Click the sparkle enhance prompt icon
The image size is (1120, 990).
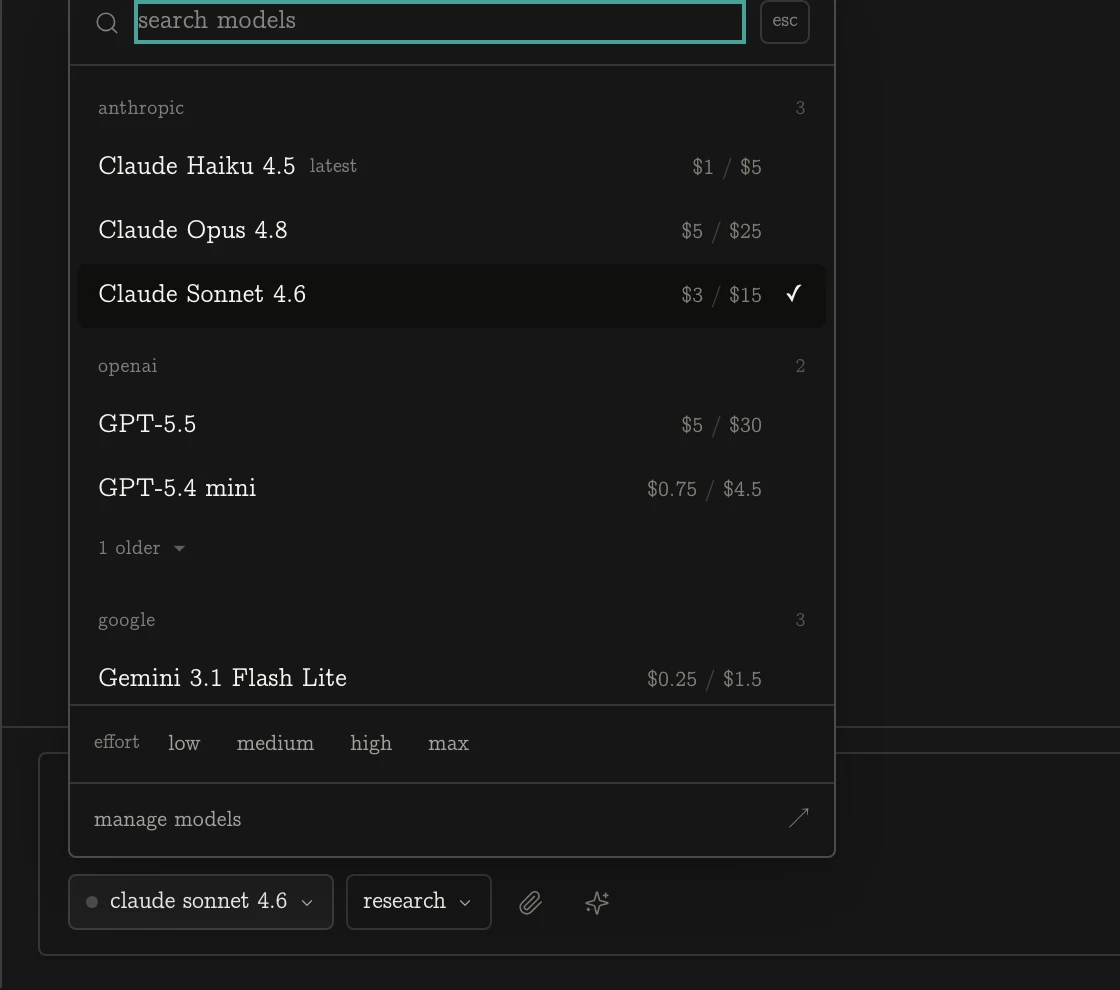coord(597,903)
